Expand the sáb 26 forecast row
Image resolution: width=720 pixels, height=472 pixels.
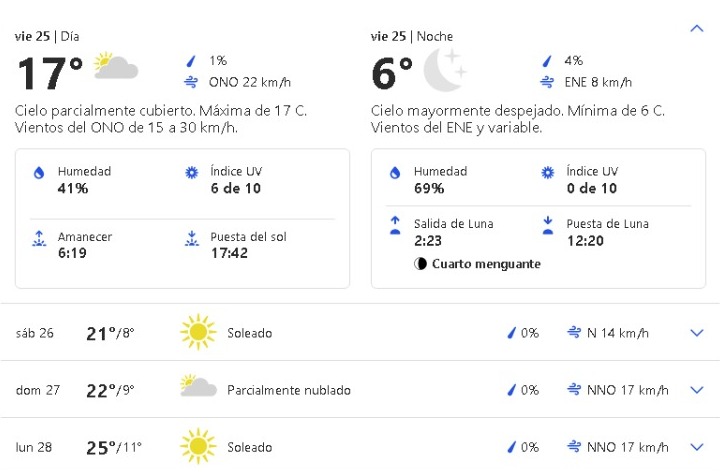coord(697,333)
